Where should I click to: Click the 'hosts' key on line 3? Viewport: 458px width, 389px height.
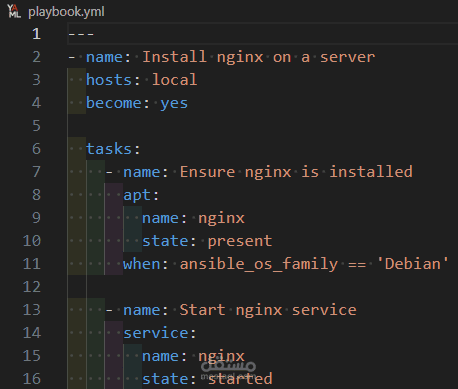(109, 80)
